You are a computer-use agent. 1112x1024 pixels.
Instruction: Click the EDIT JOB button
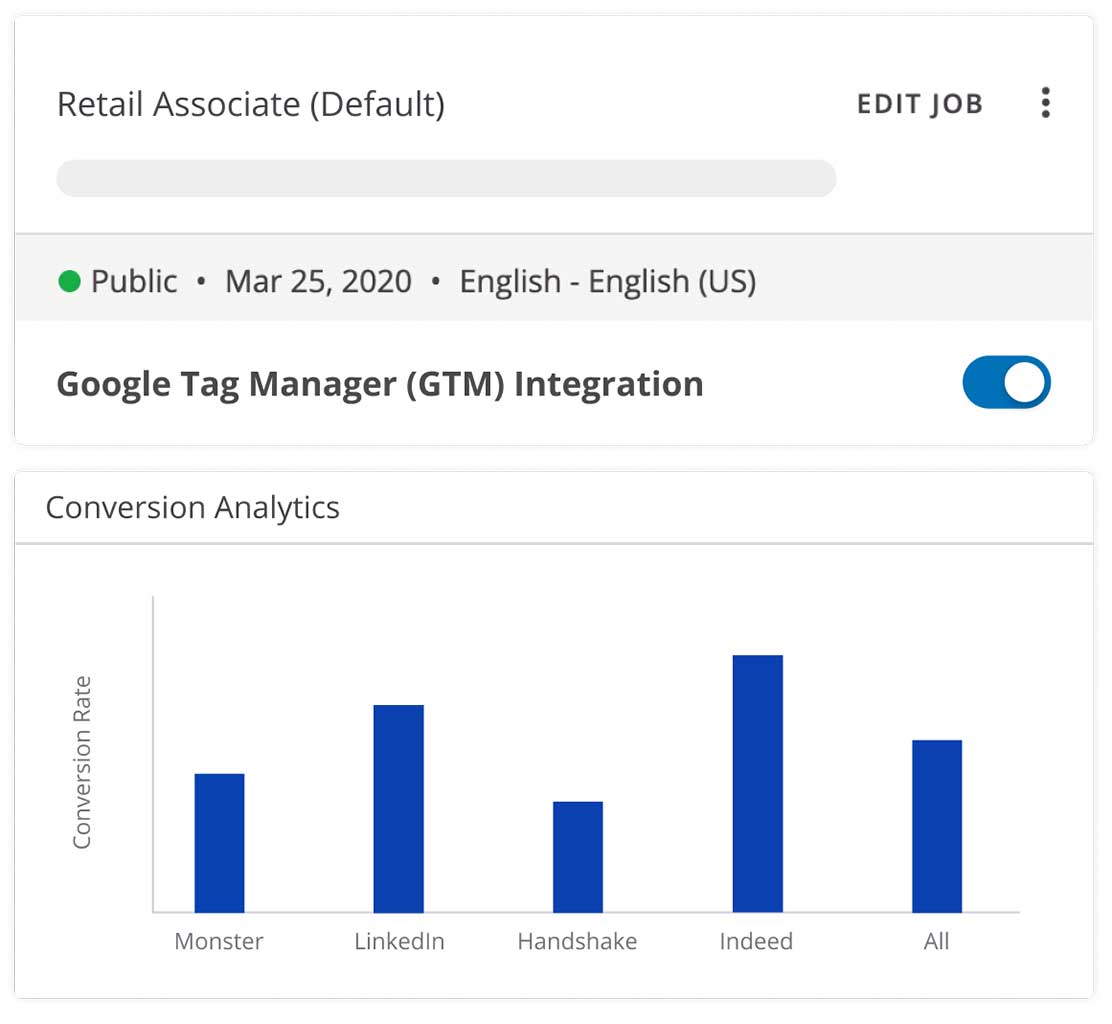tap(919, 104)
